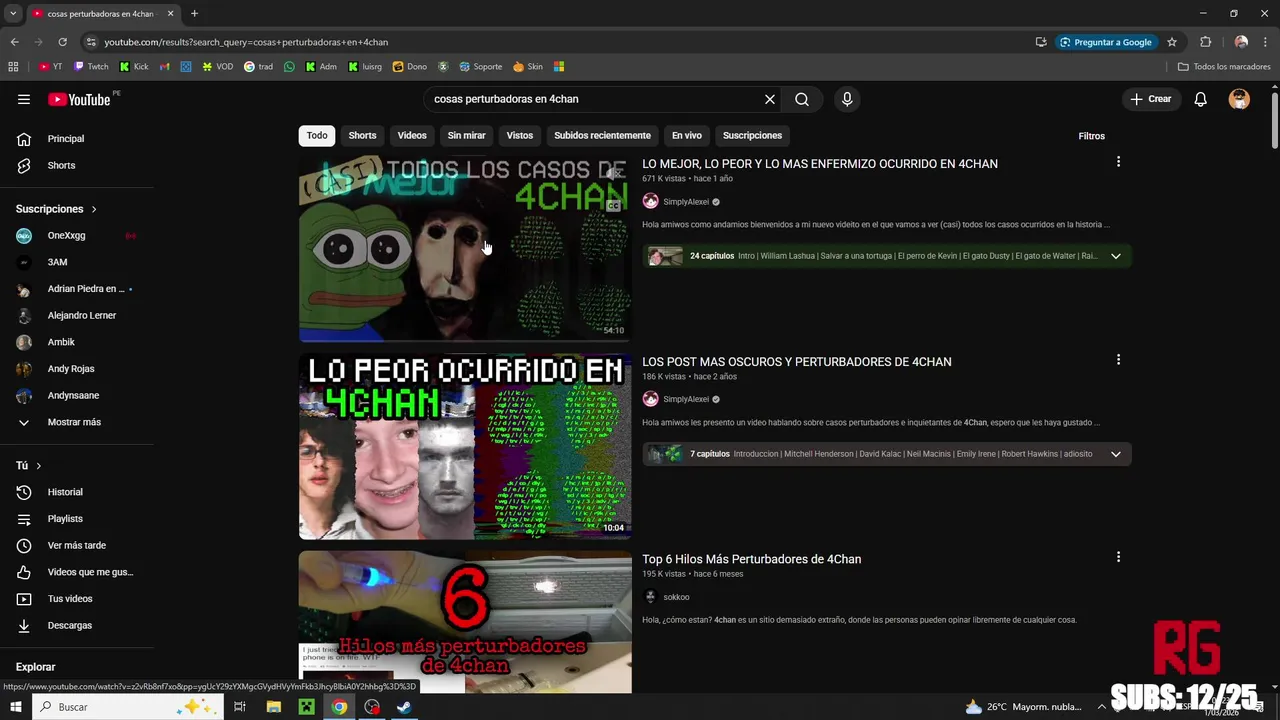Open more options for LO MEJOR, LO PEOR video
Viewport: 1280px width, 720px height.
pos(1118,162)
